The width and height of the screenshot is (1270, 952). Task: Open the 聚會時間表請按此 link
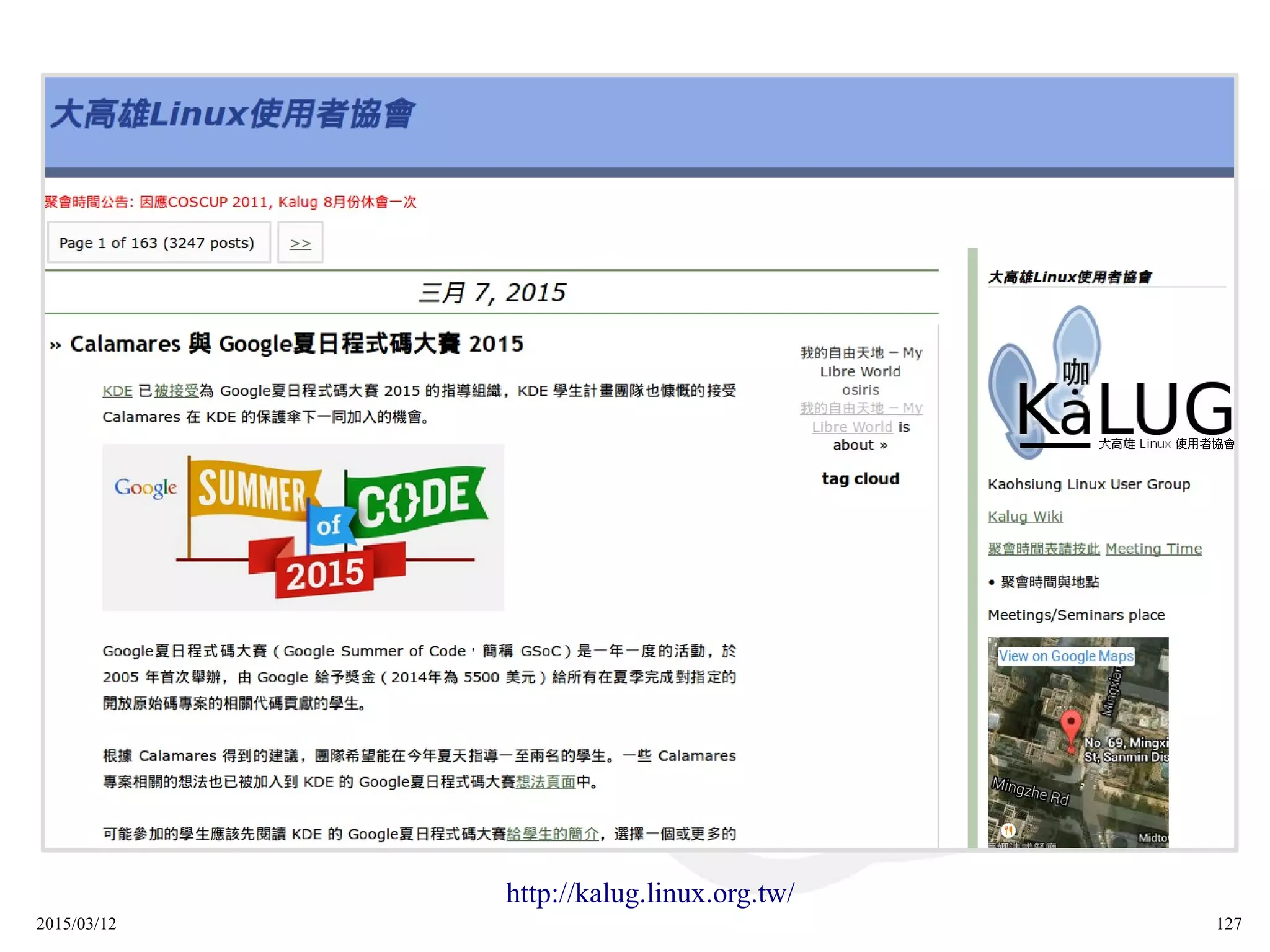1044,549
